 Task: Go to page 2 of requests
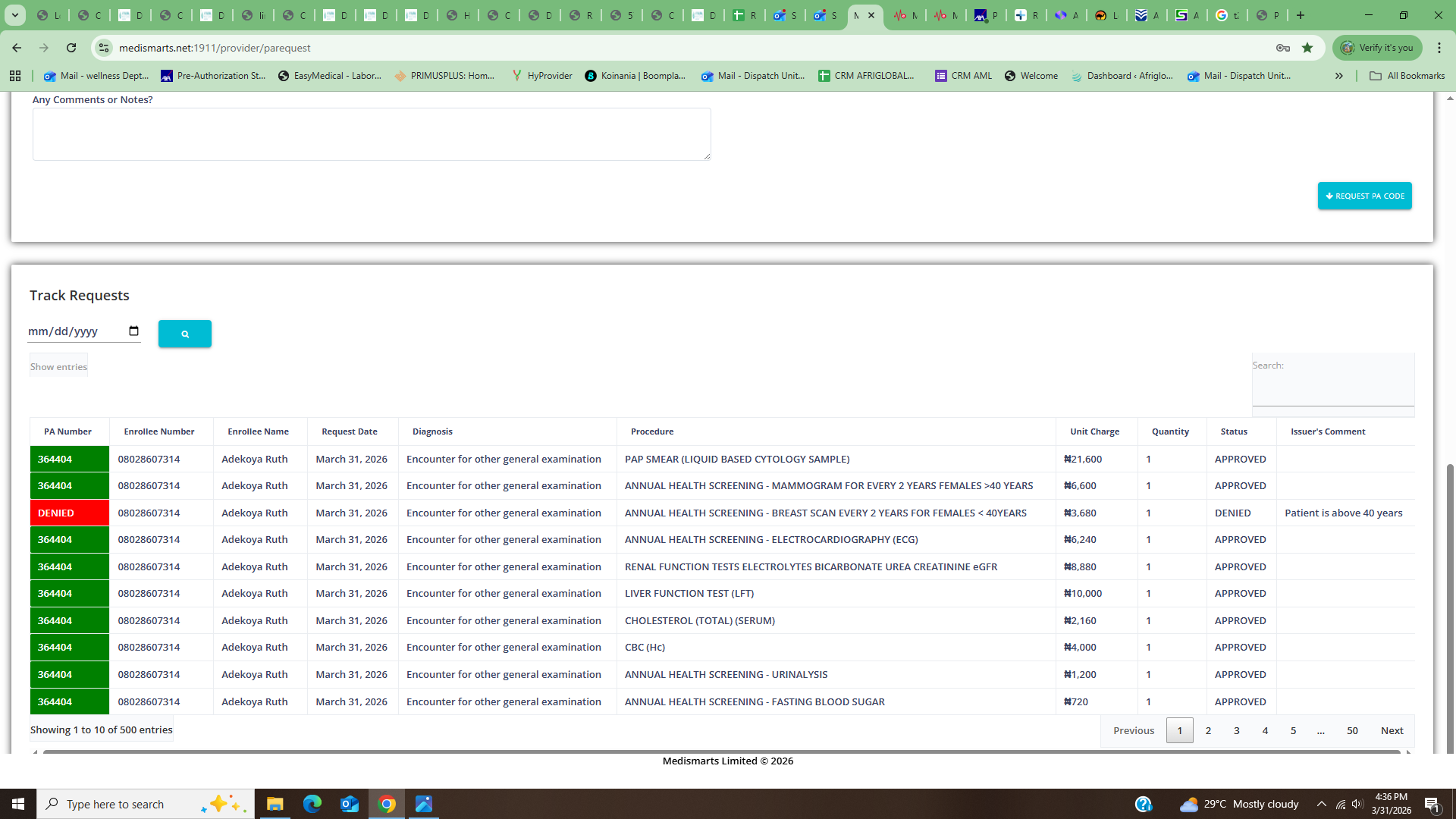1208,730
